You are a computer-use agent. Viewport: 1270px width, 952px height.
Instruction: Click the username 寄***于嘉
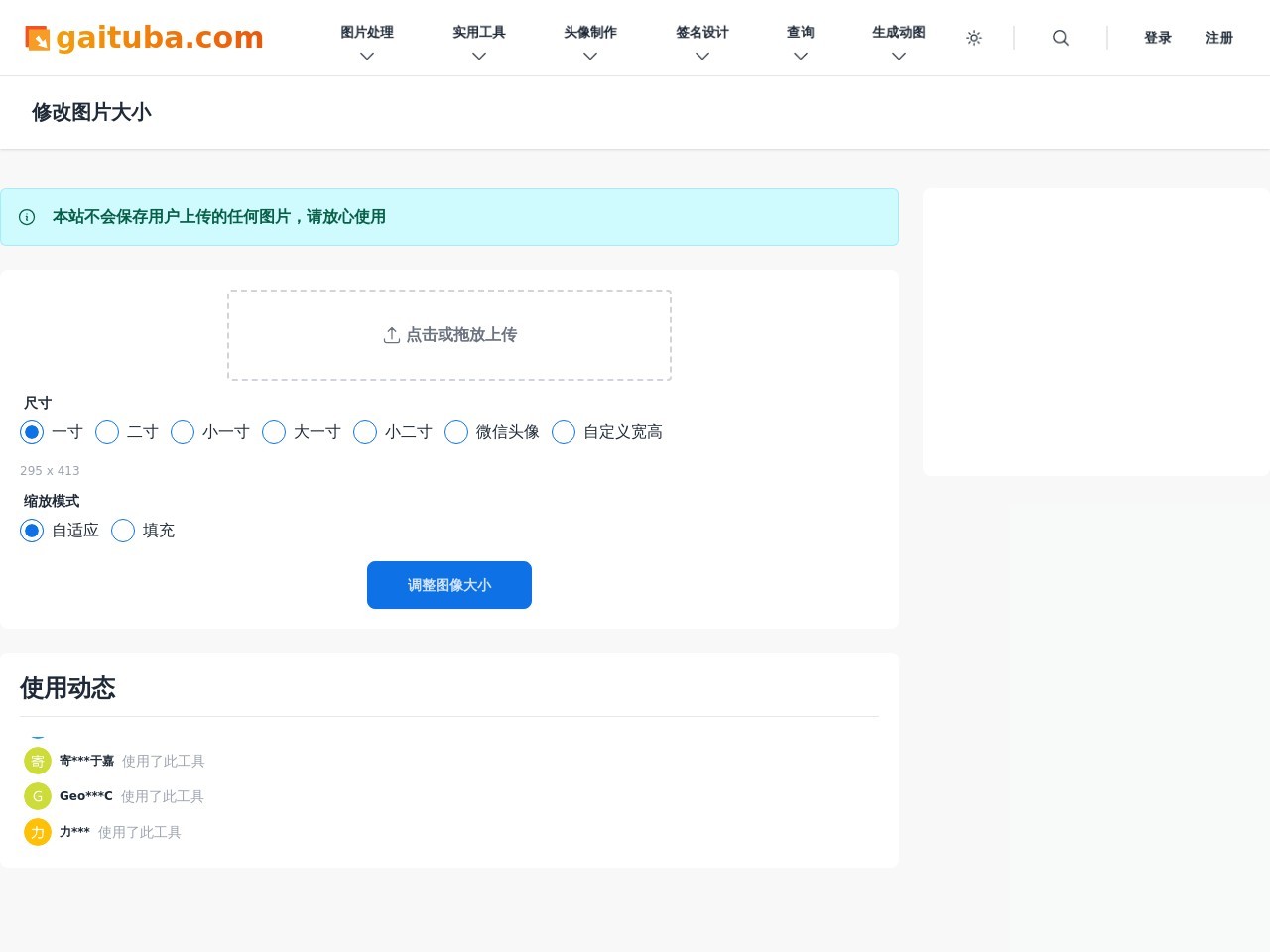click(86, 761)
